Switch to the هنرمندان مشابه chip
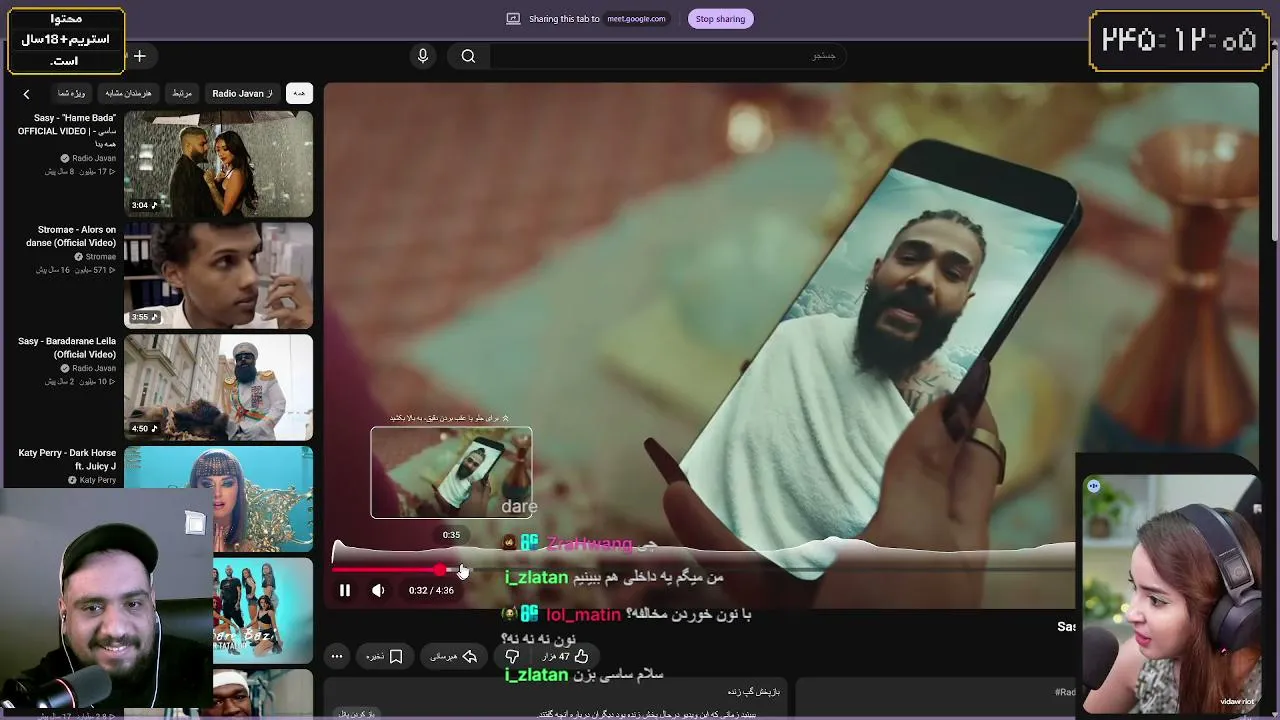The image size is (1280, 720). tap(128, 93)
